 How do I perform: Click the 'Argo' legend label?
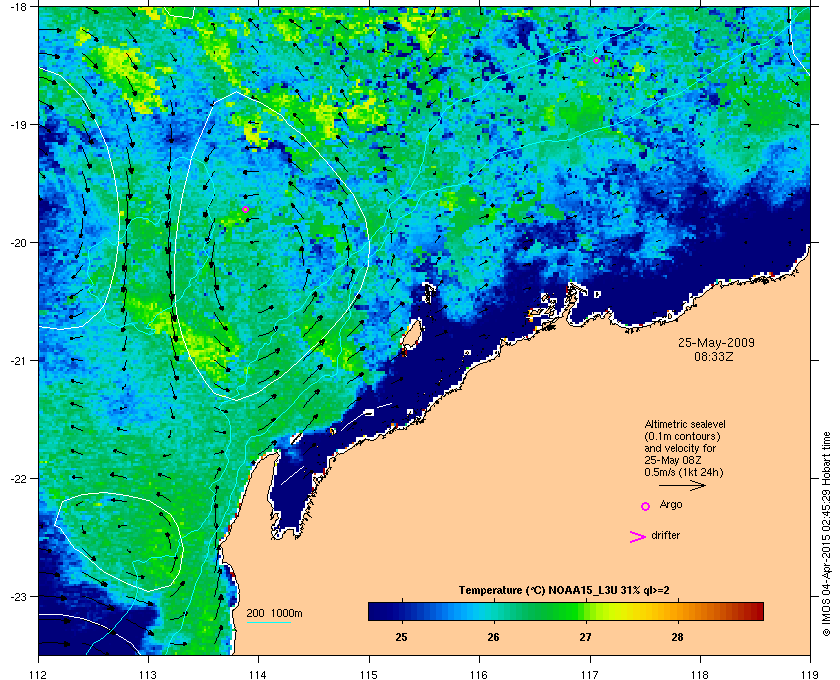(671, 505)
